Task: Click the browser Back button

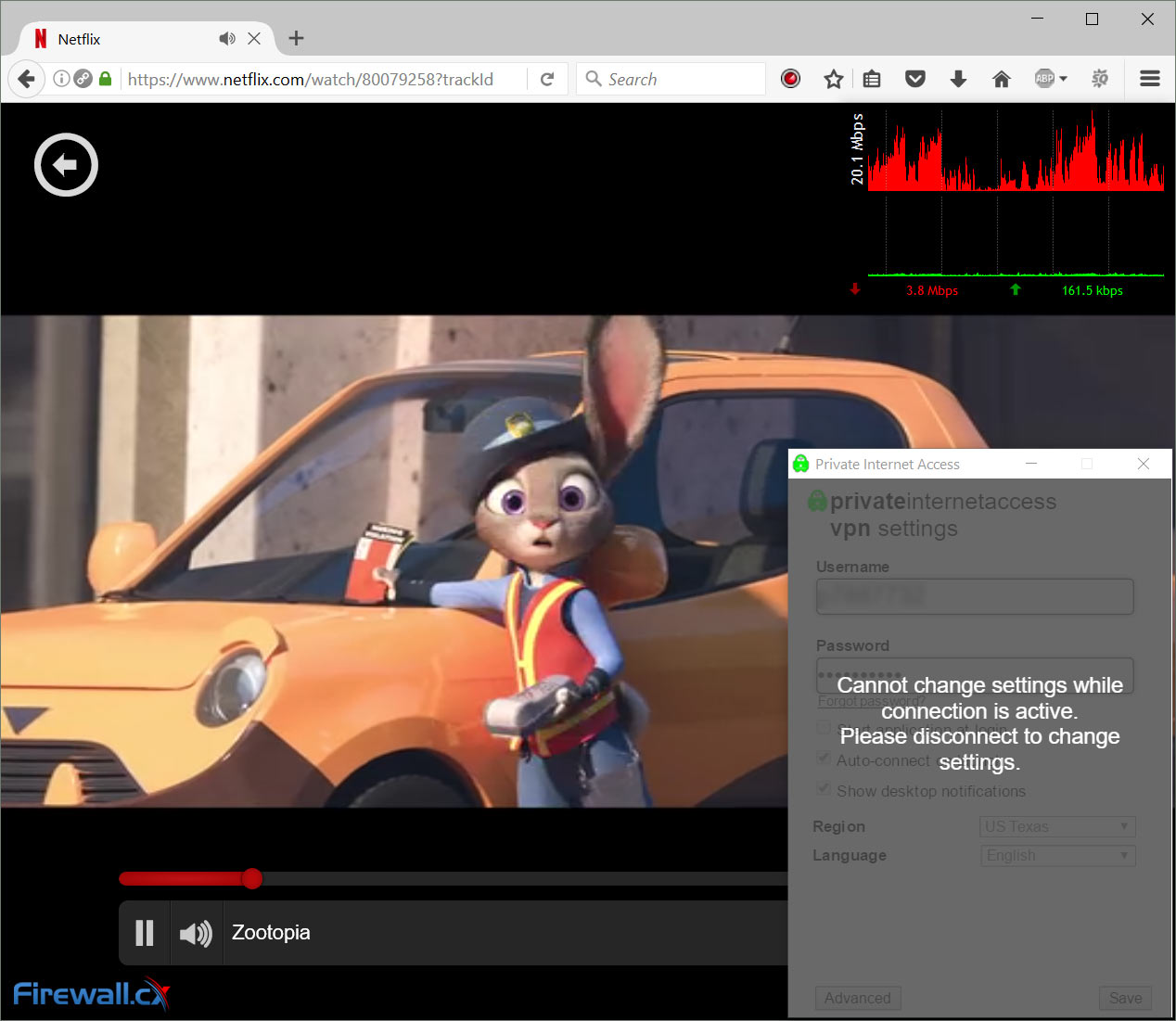Action: pos(26,79)
